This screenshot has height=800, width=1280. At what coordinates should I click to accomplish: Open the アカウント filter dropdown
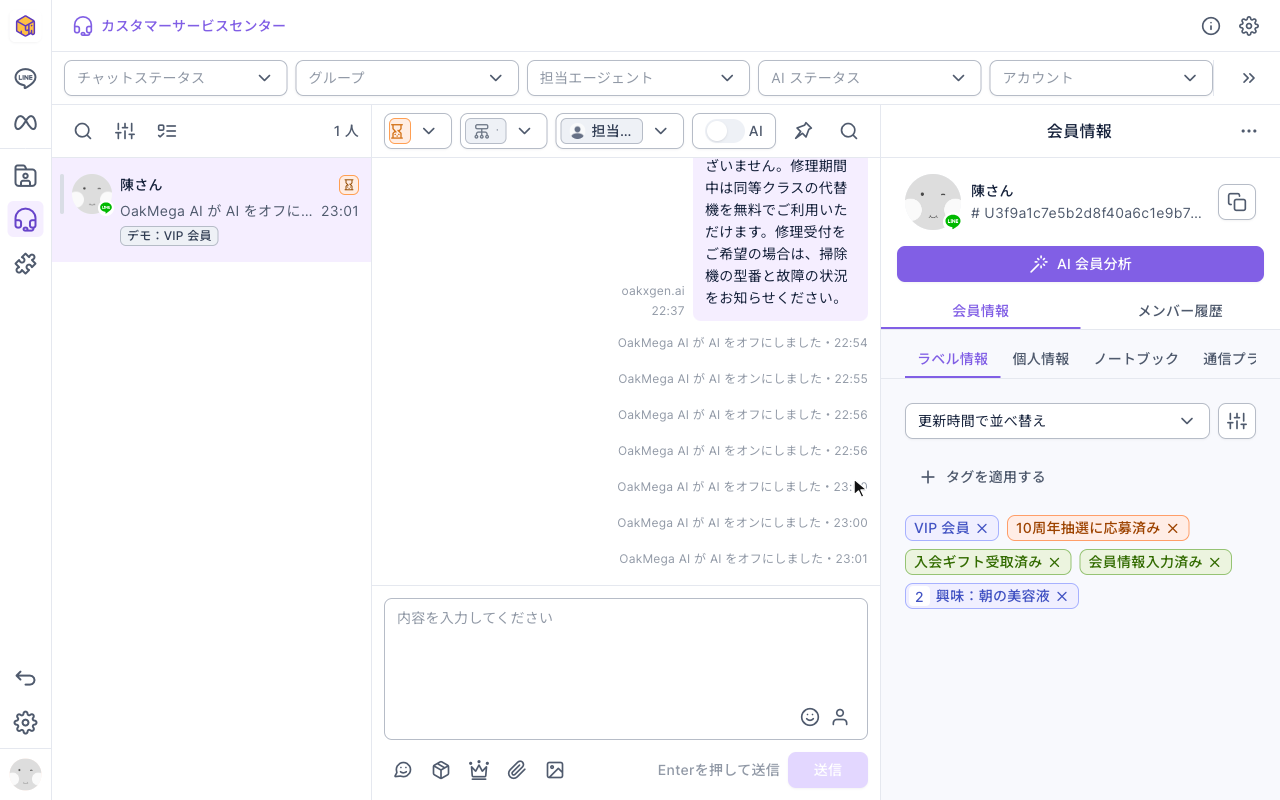pos(1101,78)
